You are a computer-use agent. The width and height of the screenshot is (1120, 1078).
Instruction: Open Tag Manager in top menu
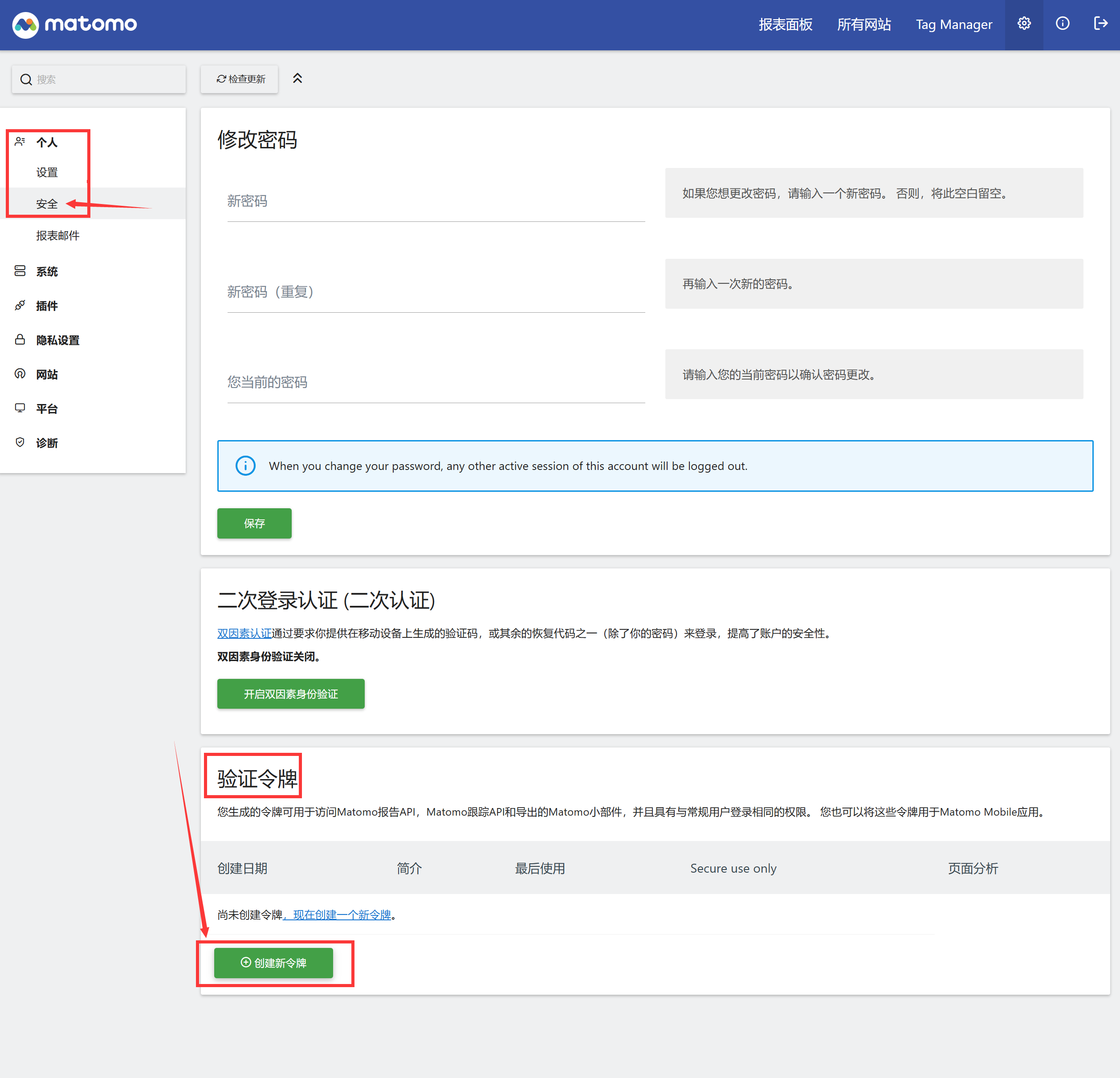coord(953,24)
